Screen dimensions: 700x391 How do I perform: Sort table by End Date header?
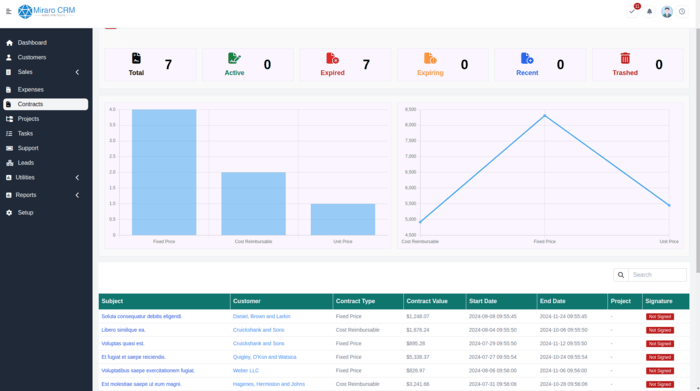pyautogui.click(x=572, y=301)
